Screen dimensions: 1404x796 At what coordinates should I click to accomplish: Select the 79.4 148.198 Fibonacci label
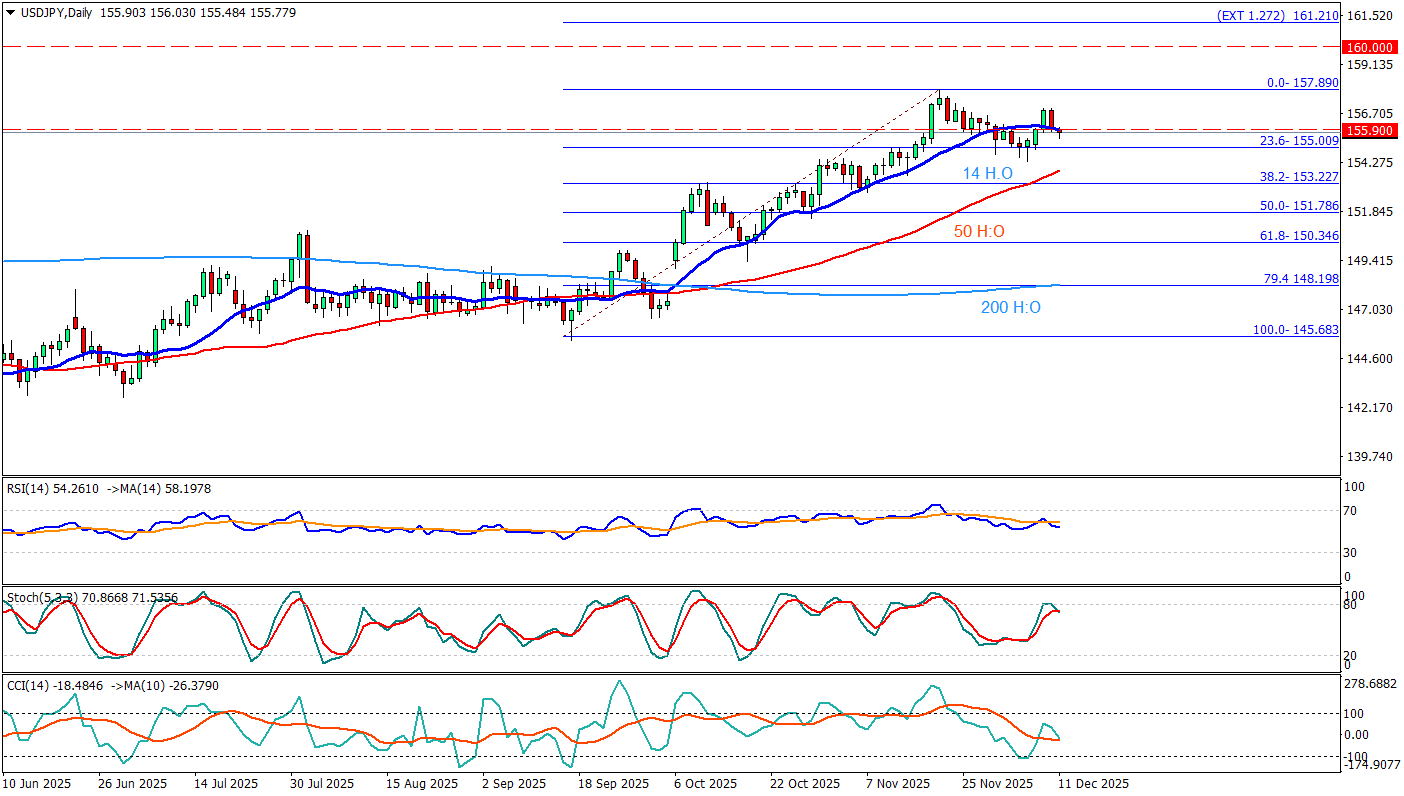(1302, 278)
